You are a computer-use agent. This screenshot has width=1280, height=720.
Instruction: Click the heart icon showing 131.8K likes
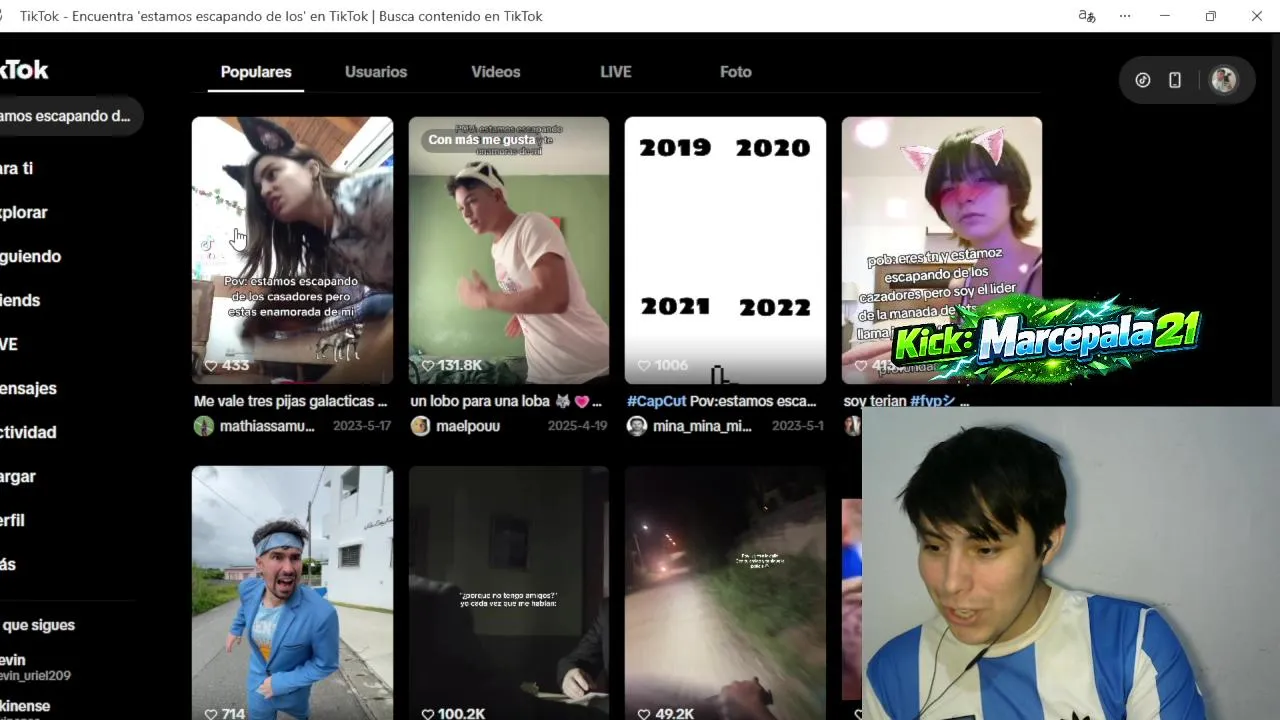pos(428,366)
